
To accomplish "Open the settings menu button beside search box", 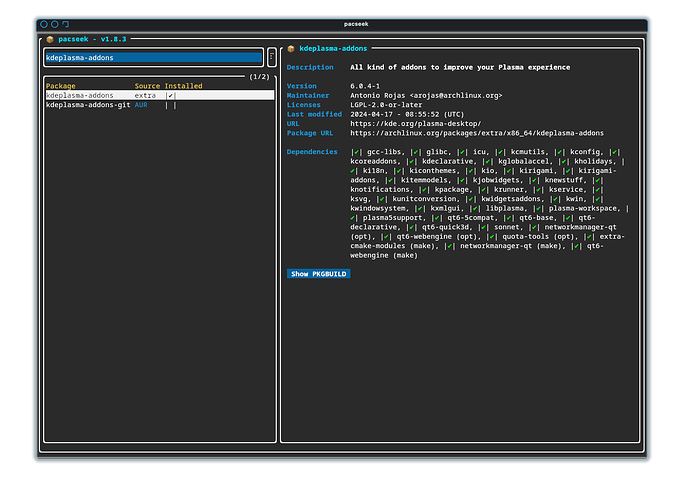I will [272, 57].
